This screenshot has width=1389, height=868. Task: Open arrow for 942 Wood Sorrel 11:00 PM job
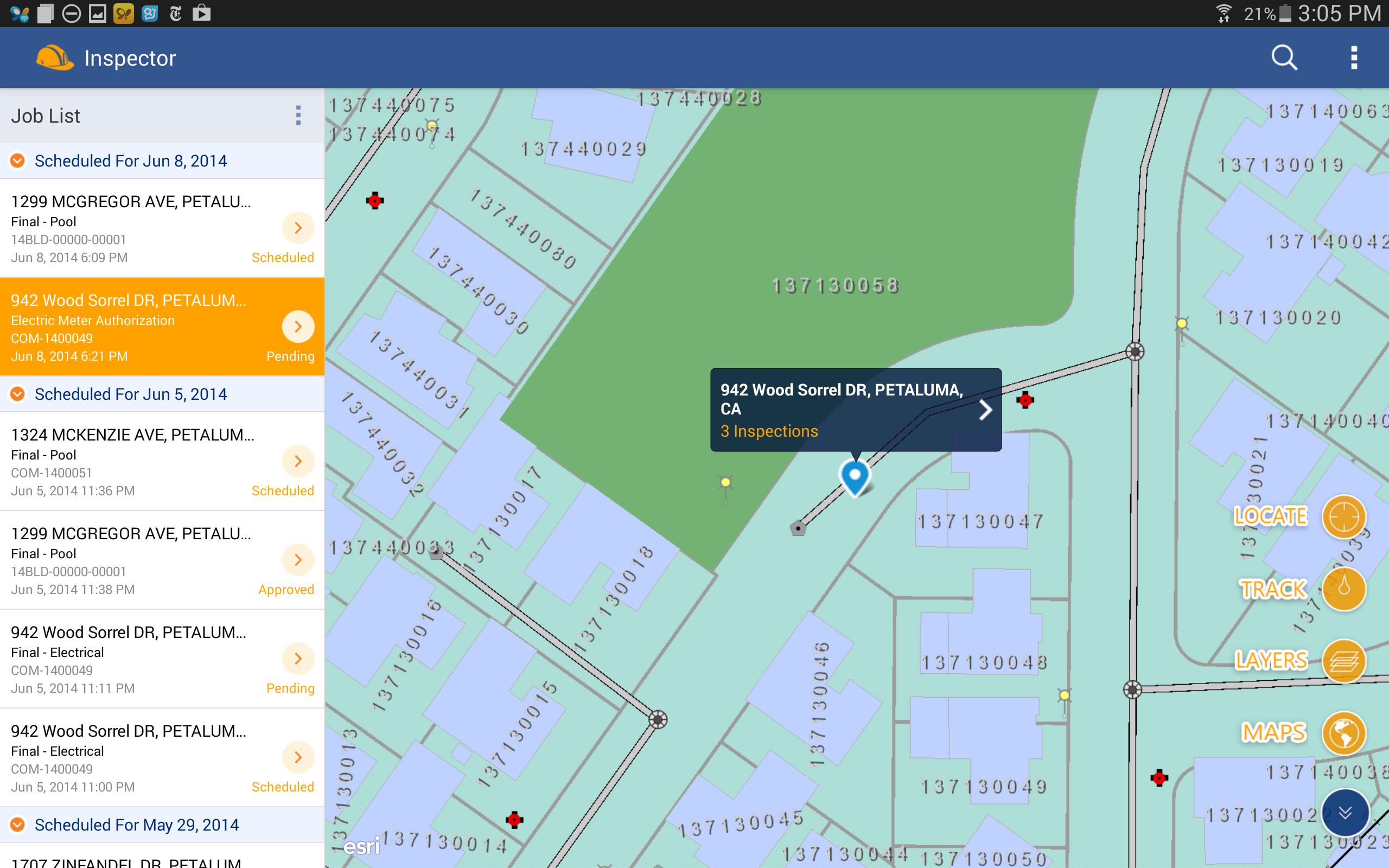pyautogui.click(x=298, y=757)
